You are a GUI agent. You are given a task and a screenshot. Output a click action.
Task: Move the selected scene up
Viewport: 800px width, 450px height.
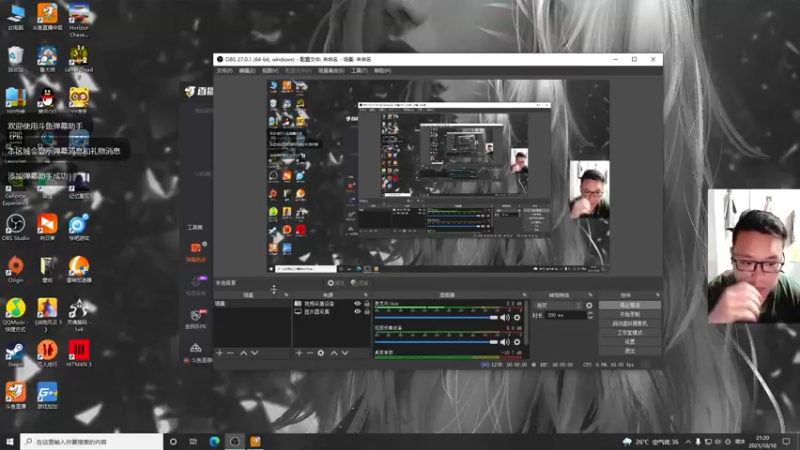click(x=243, y=353)
